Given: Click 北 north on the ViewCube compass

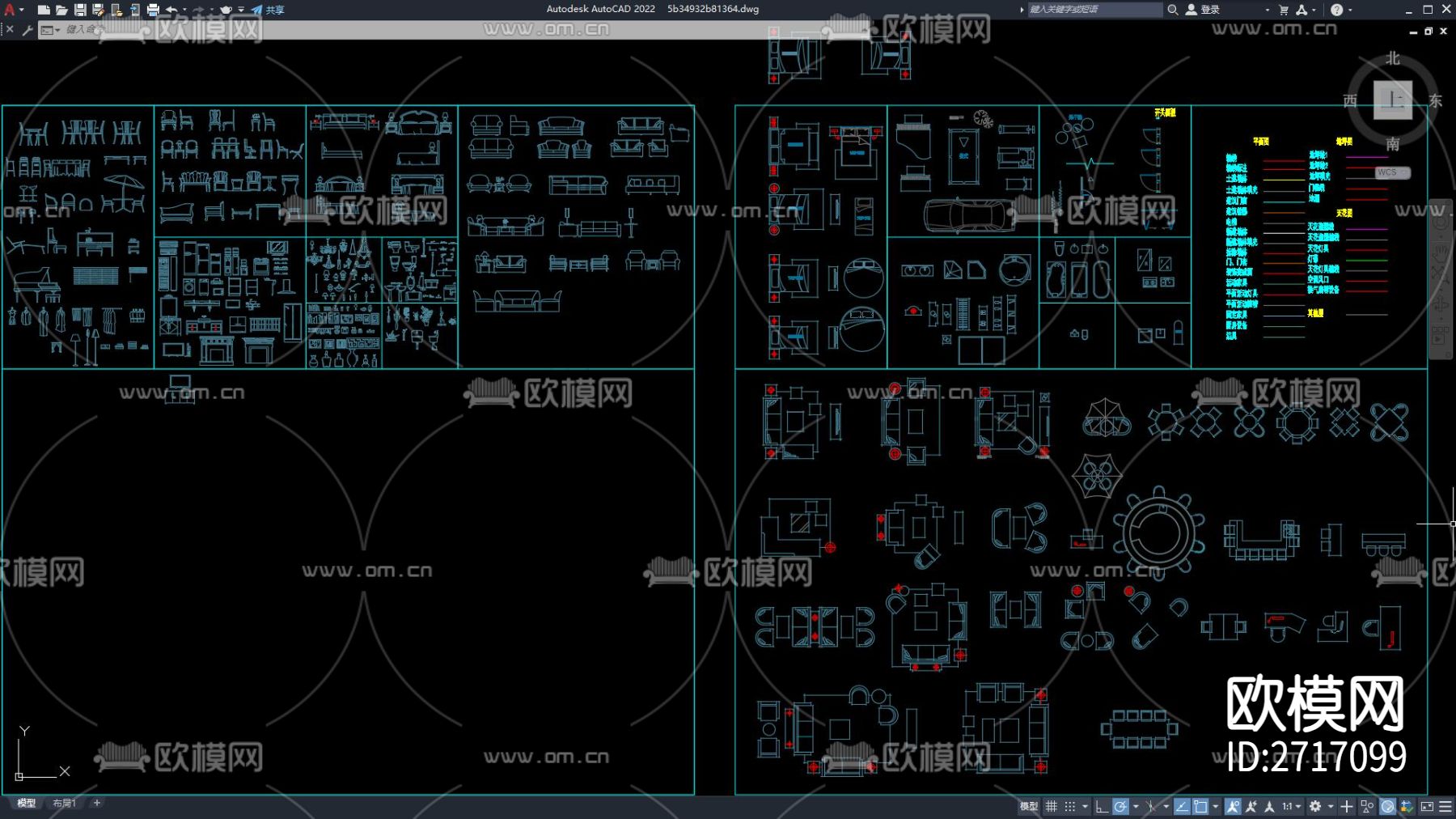Looking at the screenshot, I should point(1393,58).
